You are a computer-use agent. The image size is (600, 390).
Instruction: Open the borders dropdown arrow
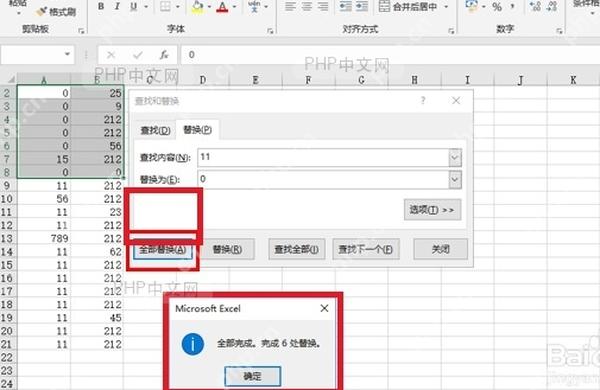[178, 7]
